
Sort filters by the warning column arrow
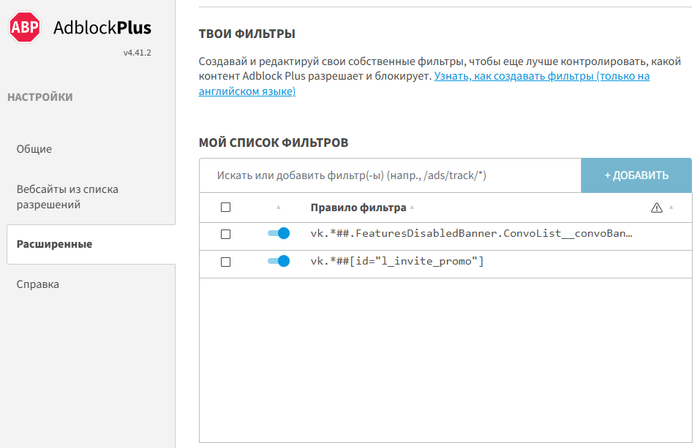[x=671, y=207]
